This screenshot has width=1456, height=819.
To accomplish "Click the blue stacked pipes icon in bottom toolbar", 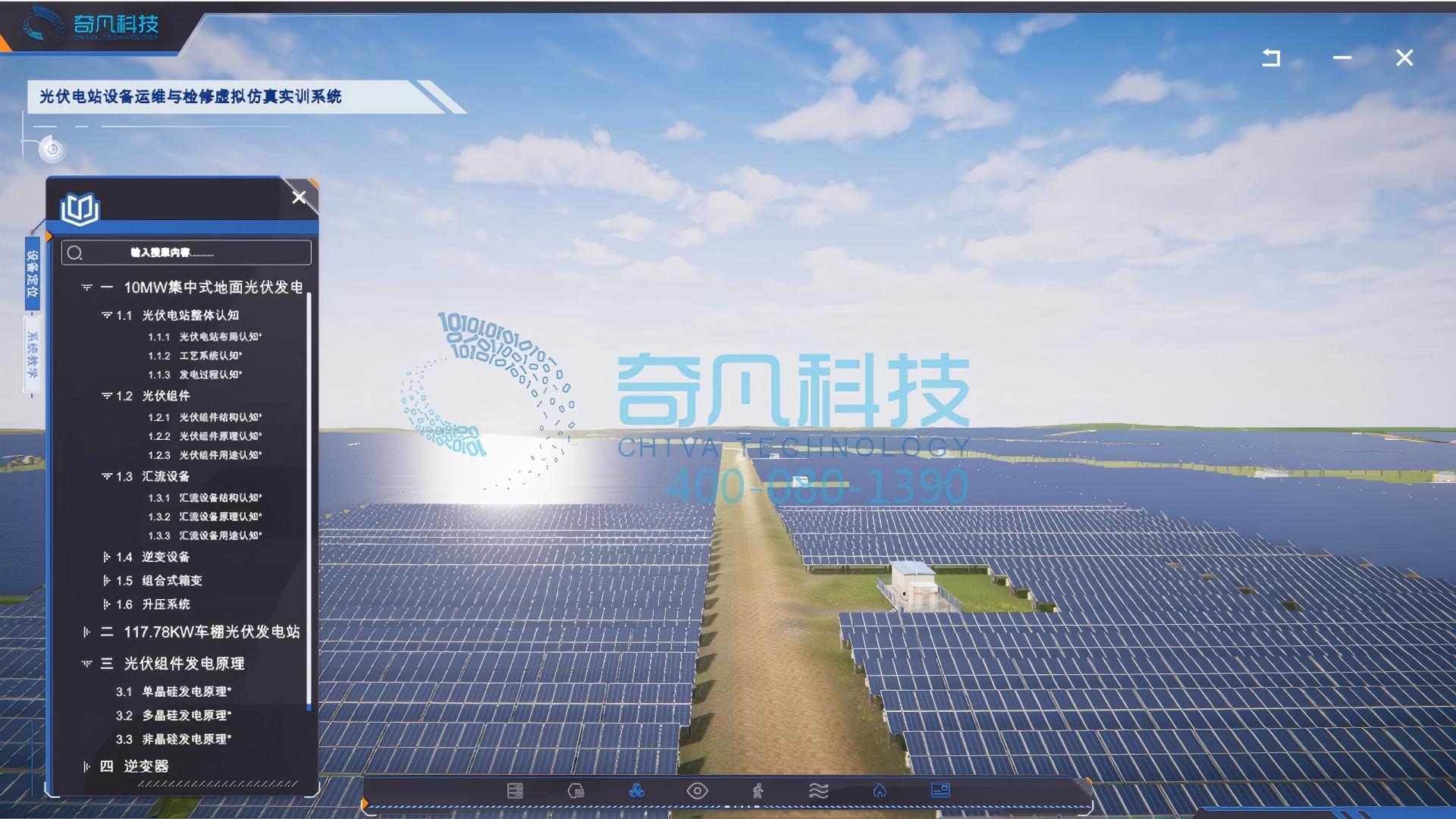I will point(636,791).
